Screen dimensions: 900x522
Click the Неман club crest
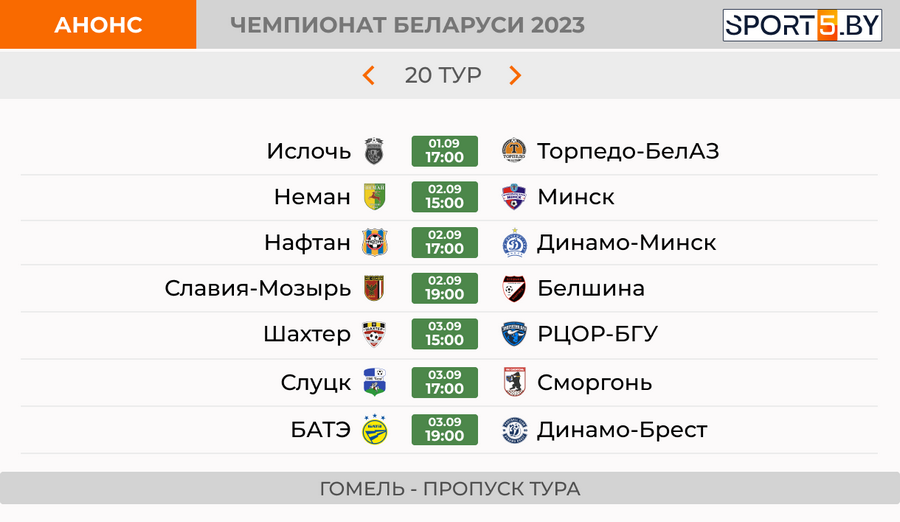(x=374, y=196)
